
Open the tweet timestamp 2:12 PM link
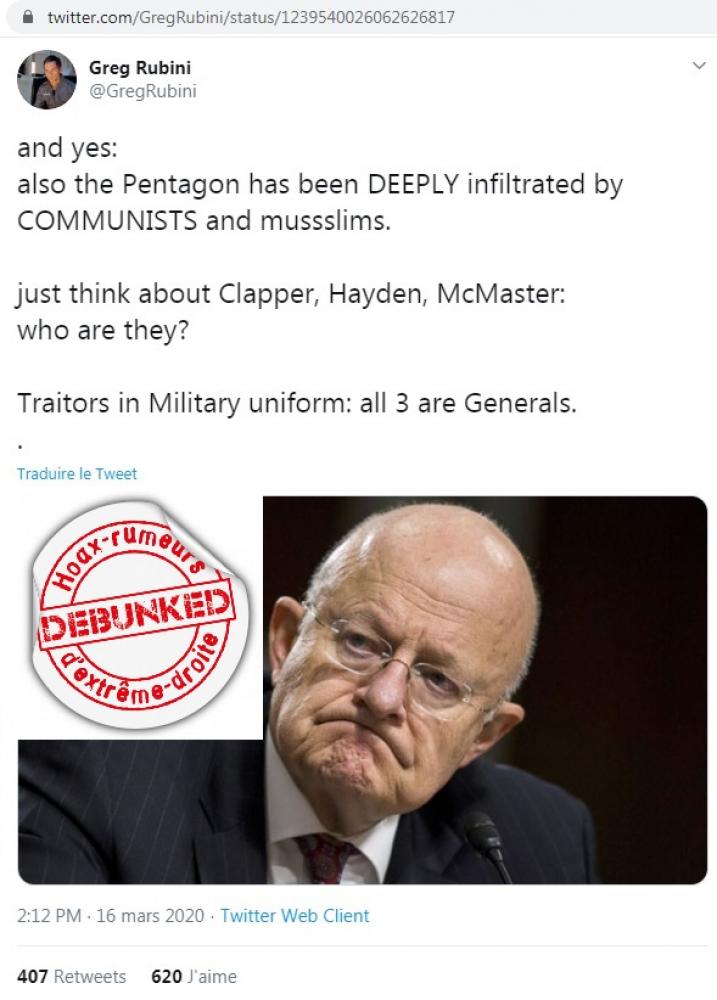click(49, 916)
